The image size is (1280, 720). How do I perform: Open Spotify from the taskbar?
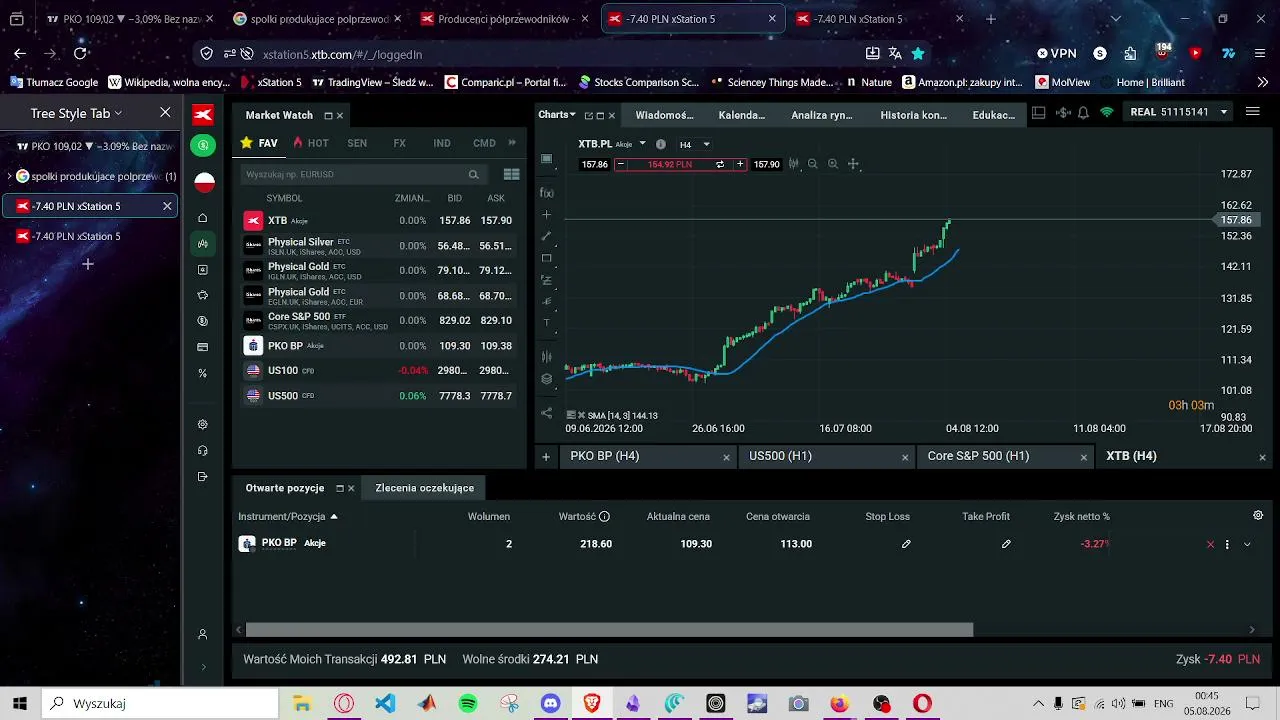468,704
